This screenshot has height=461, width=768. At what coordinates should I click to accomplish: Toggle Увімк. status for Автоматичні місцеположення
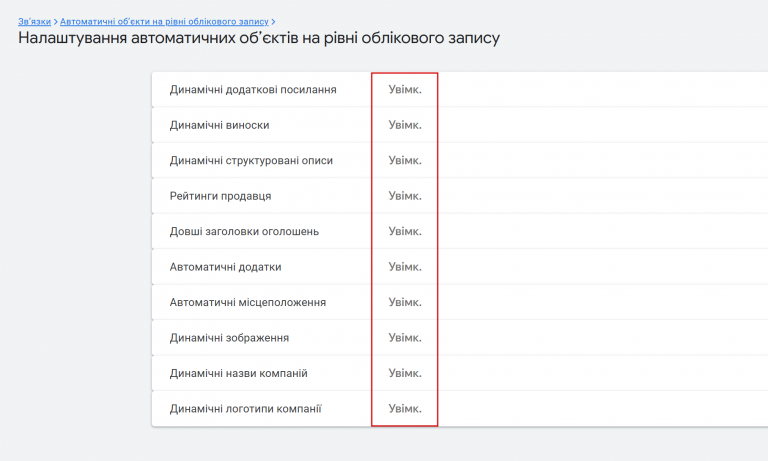[405, 302]
